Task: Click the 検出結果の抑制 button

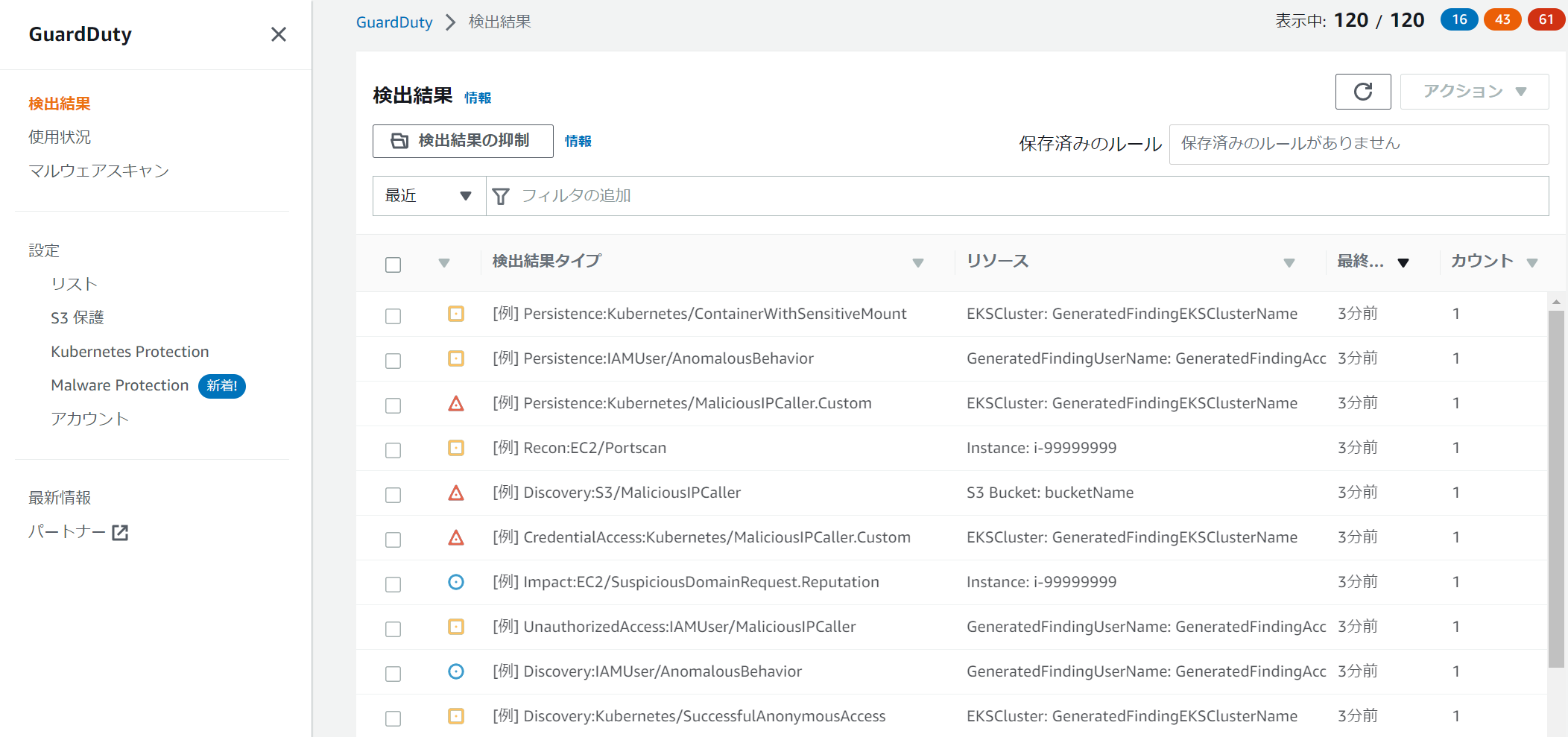Action: pyautogui.click(x=462, y=141)
